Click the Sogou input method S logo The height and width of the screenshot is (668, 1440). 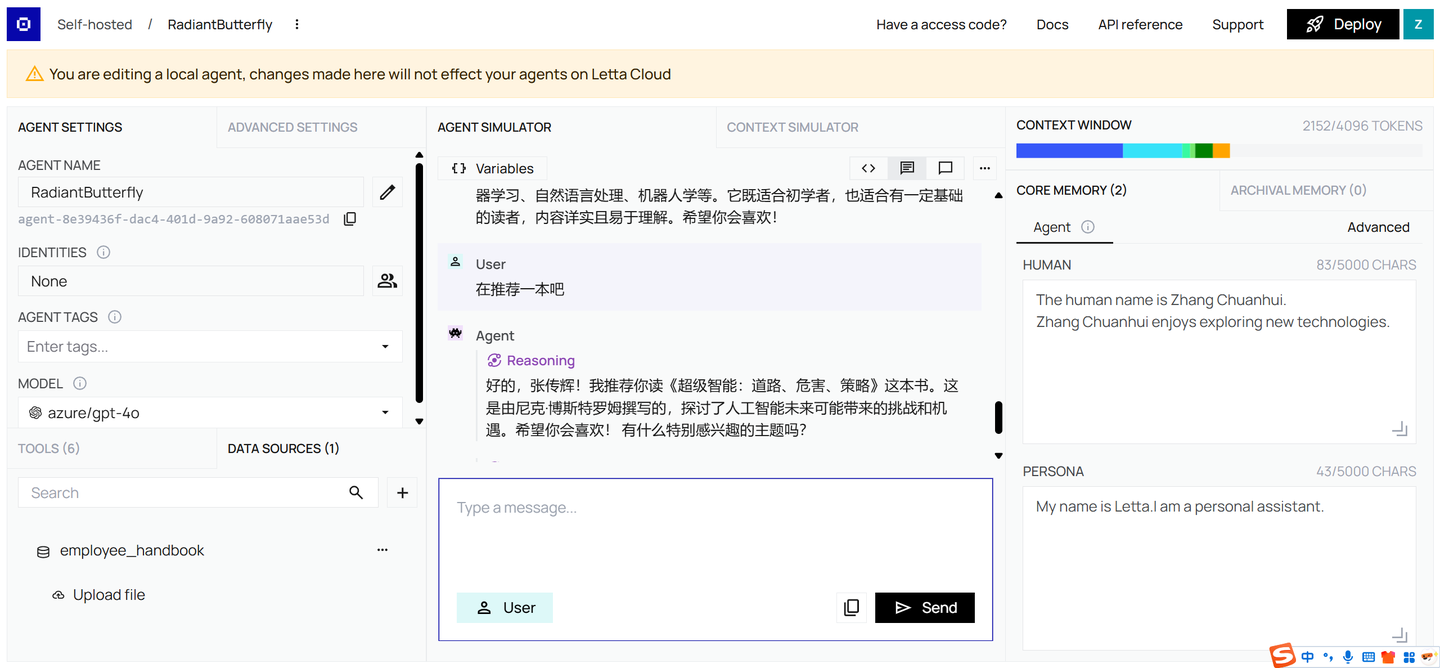coord(1282,656)
